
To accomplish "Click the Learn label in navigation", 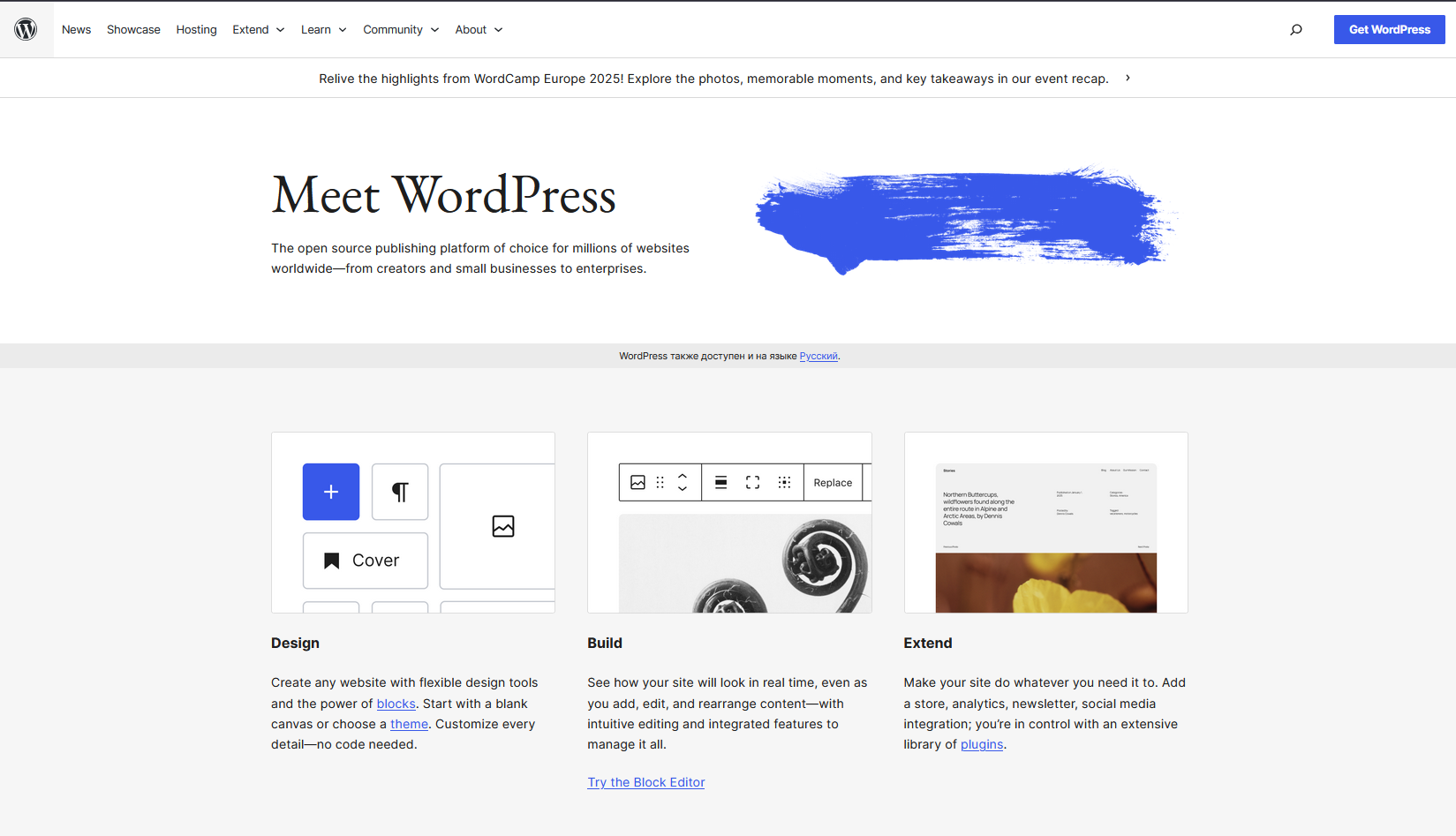I will [x=316, y=30].
